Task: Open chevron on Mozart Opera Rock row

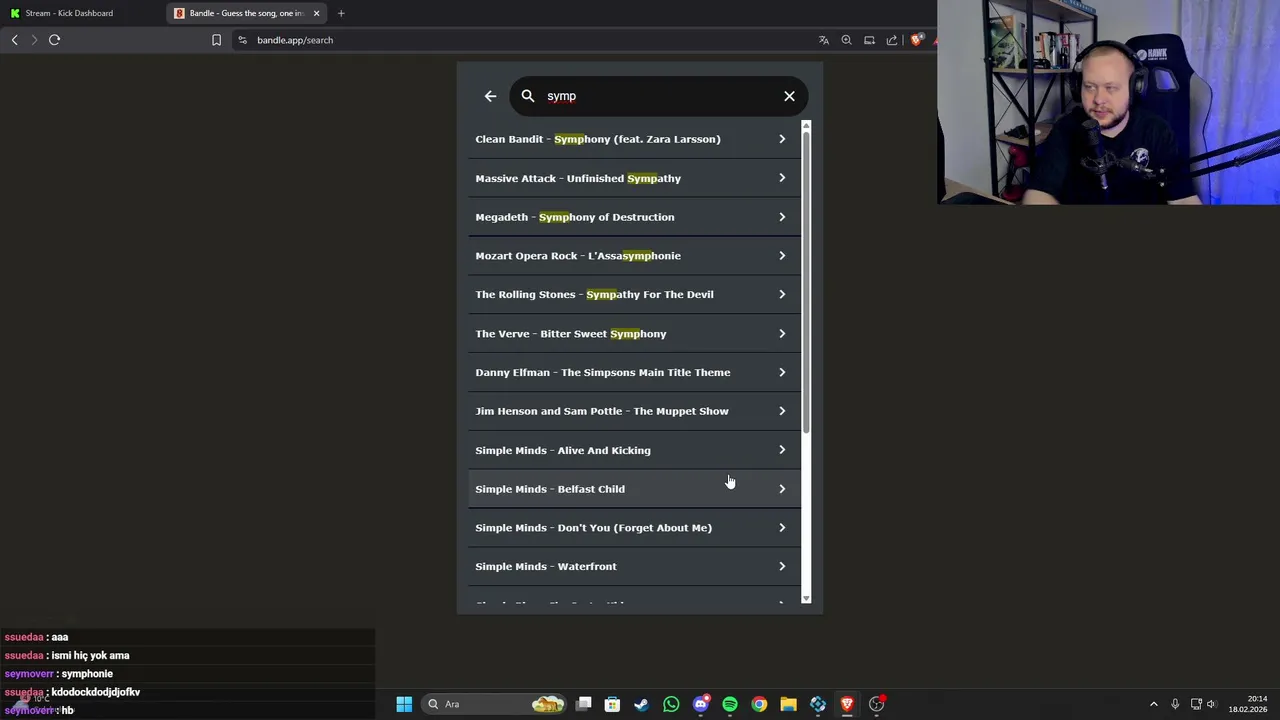Action: click(782, 256)
